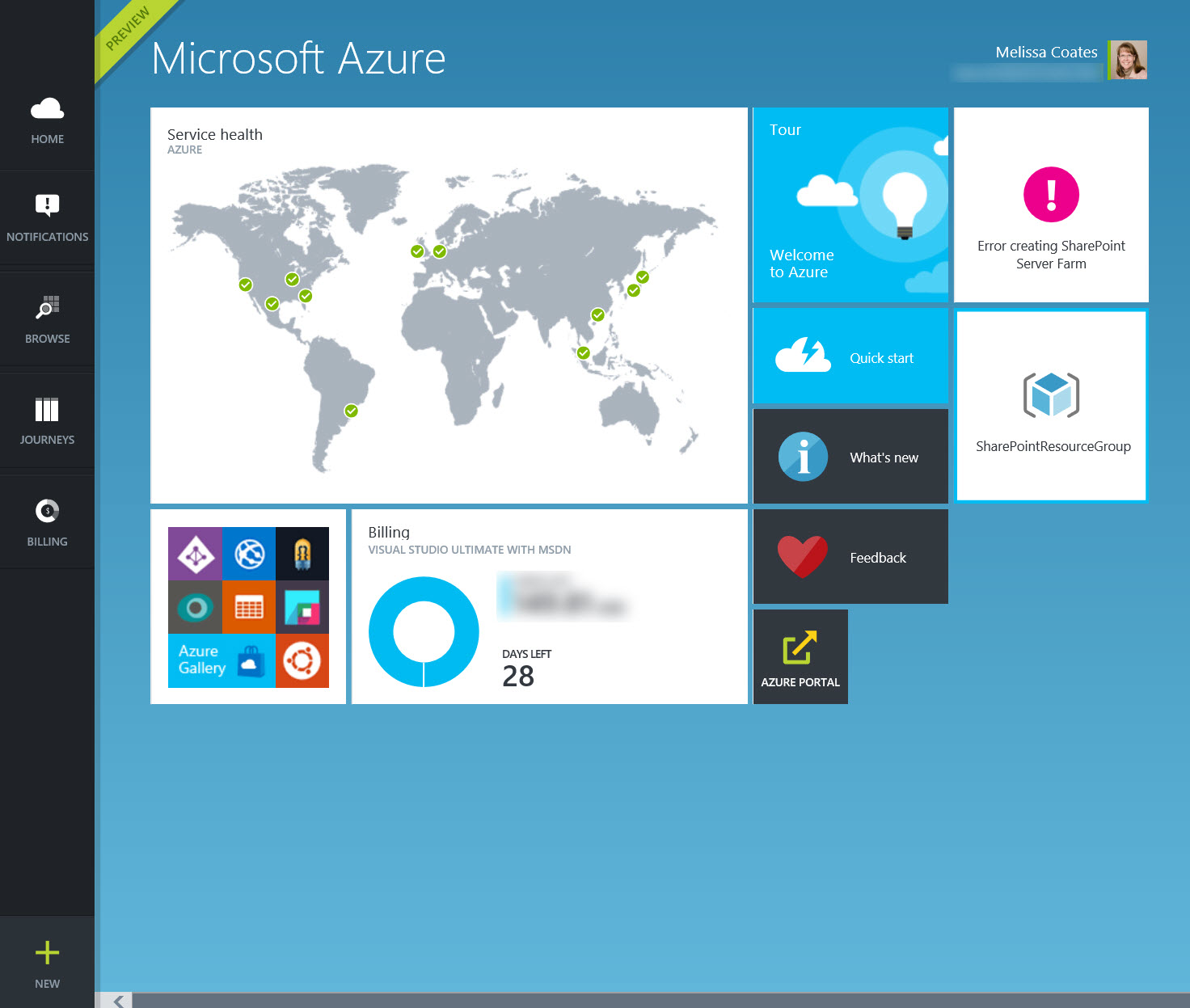
Task: Click Melissa Coates profile photo
Action: coord(1127,60)
